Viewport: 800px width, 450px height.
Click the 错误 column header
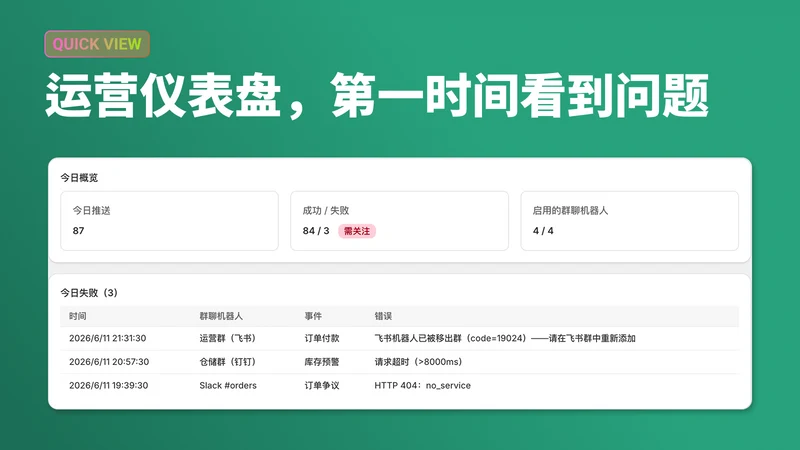[x=383, y=316]
